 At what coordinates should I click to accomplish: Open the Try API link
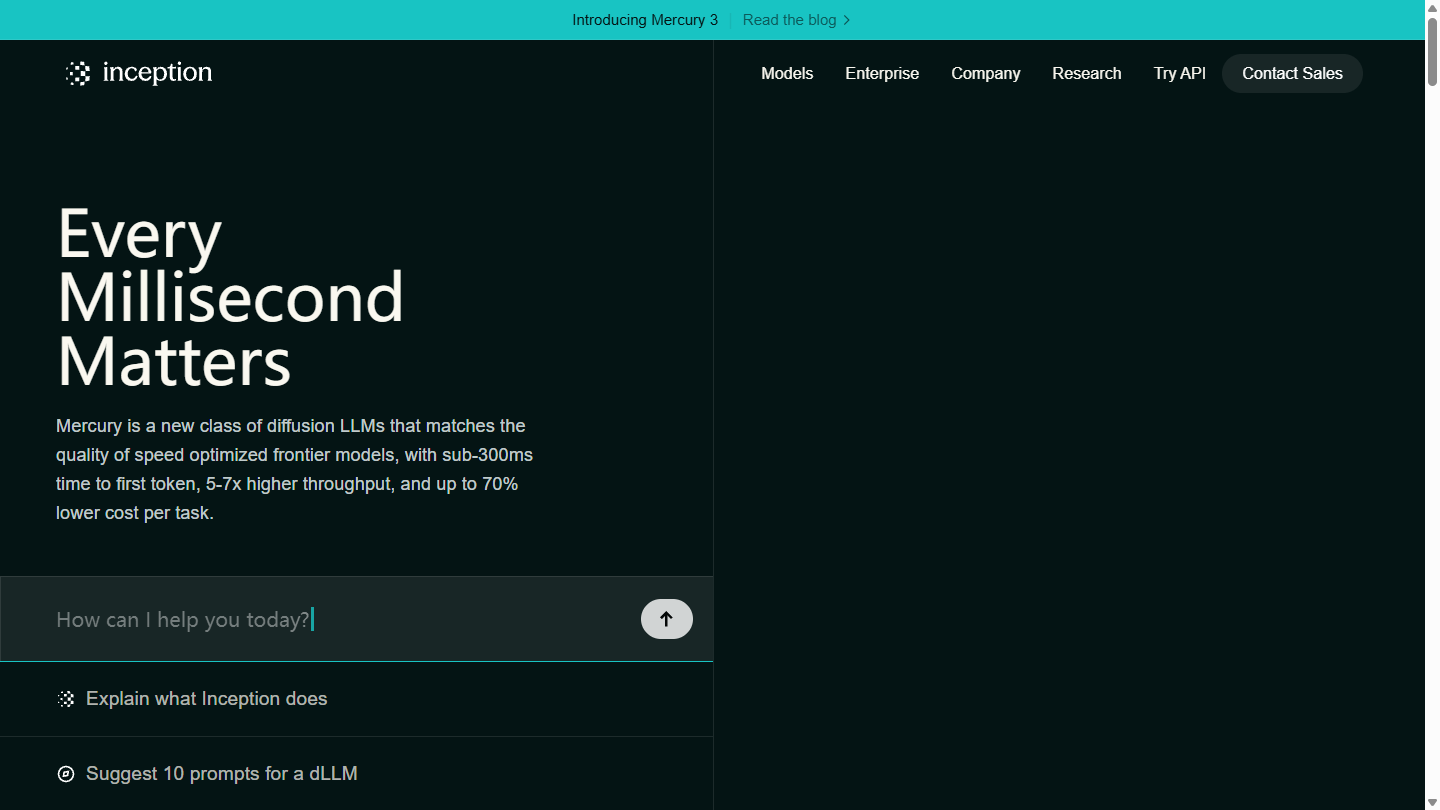pyautogui.click(x=1180, y=73)
